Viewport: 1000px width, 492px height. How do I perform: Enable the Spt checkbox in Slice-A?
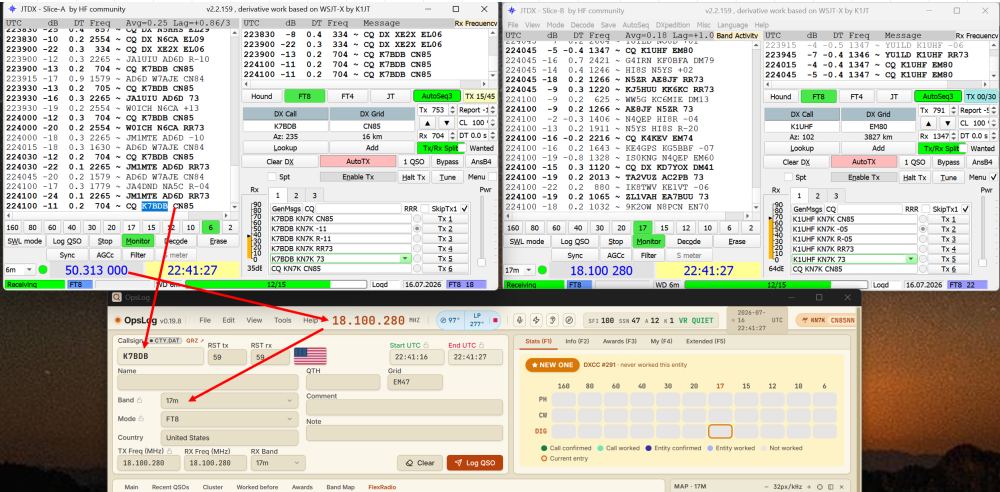point(272,177)
